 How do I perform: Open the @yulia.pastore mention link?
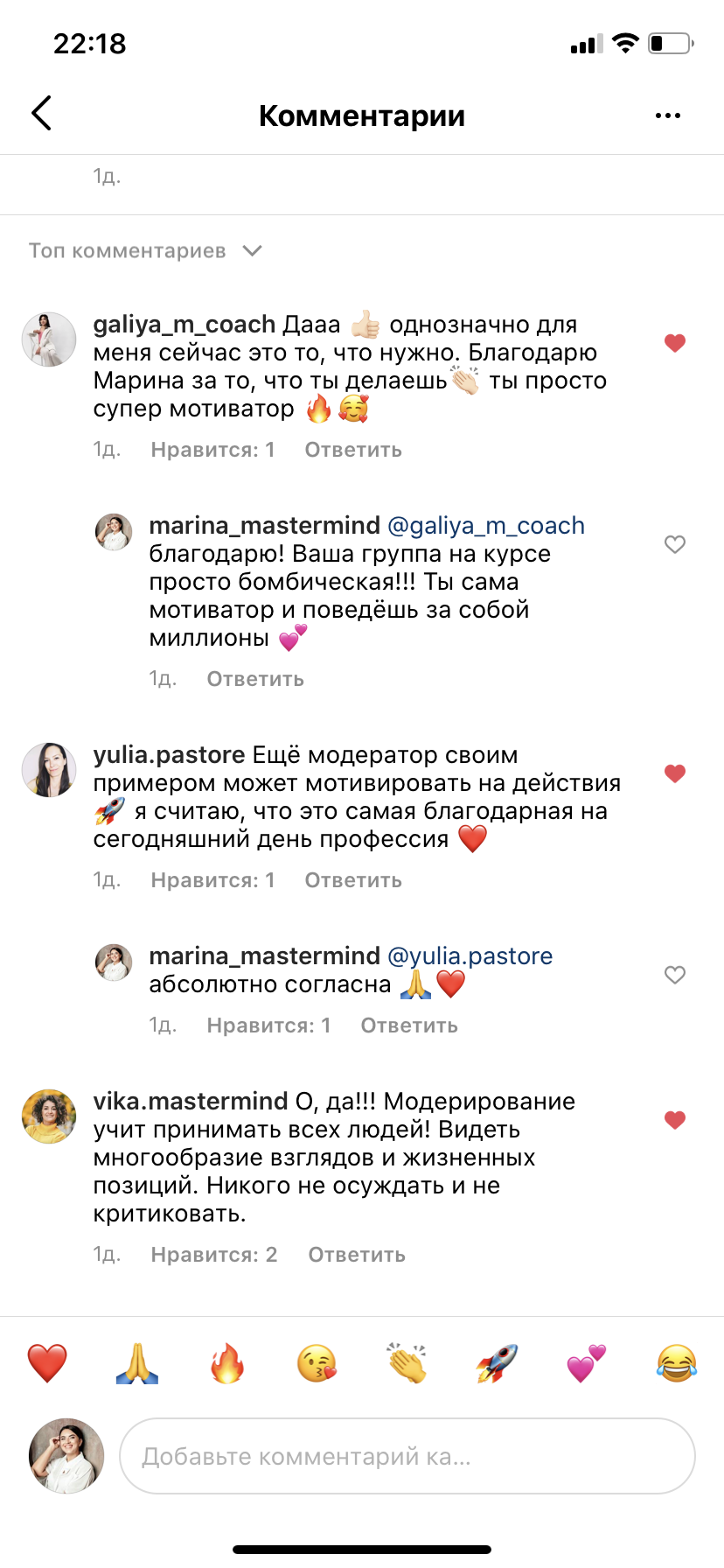470,955
